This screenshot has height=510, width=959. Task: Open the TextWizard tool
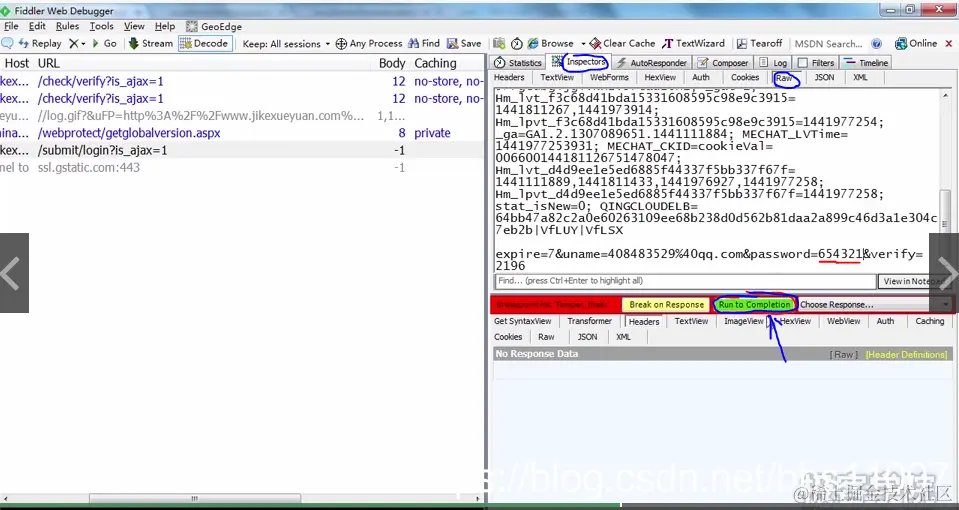point(694,43)
